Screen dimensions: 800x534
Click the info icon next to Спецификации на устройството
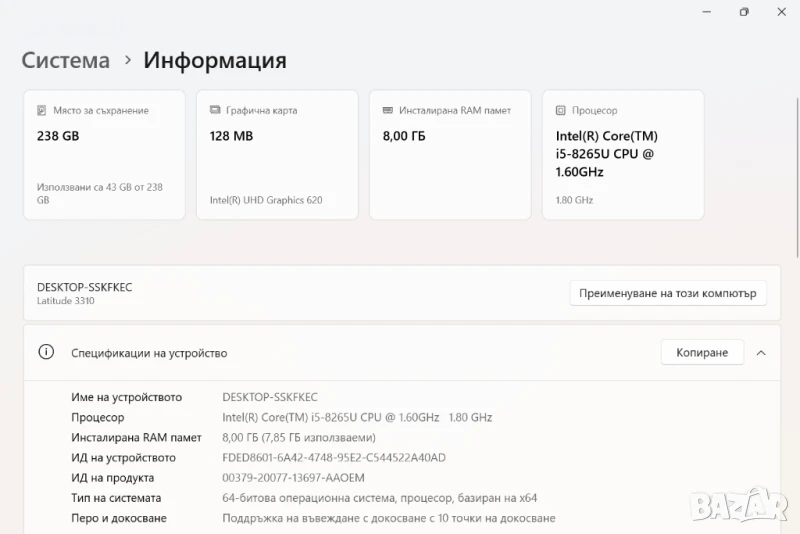pyautogui.click(x=46, y=352)
